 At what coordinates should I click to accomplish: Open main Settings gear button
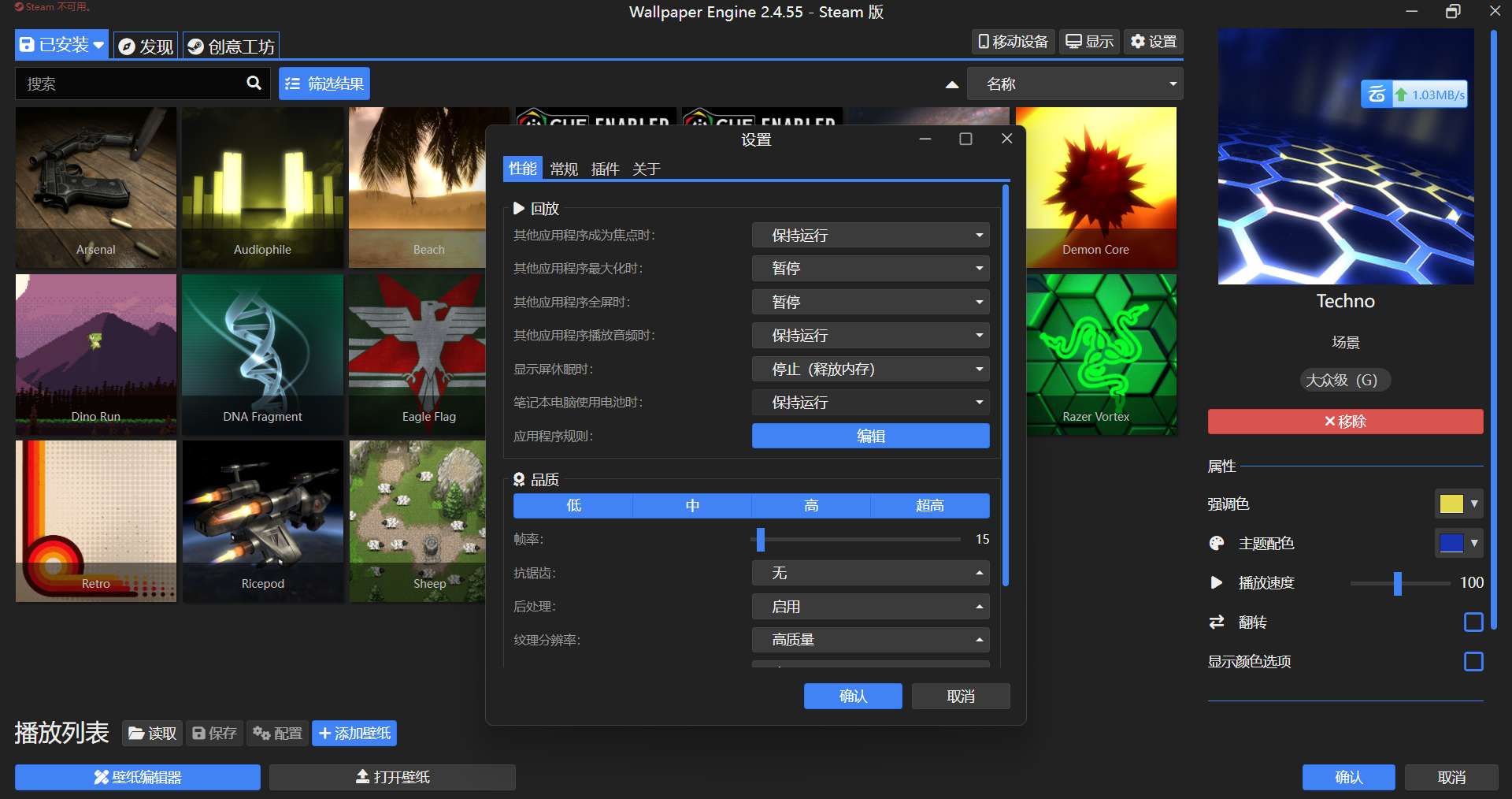click(x=1154, y=42)
